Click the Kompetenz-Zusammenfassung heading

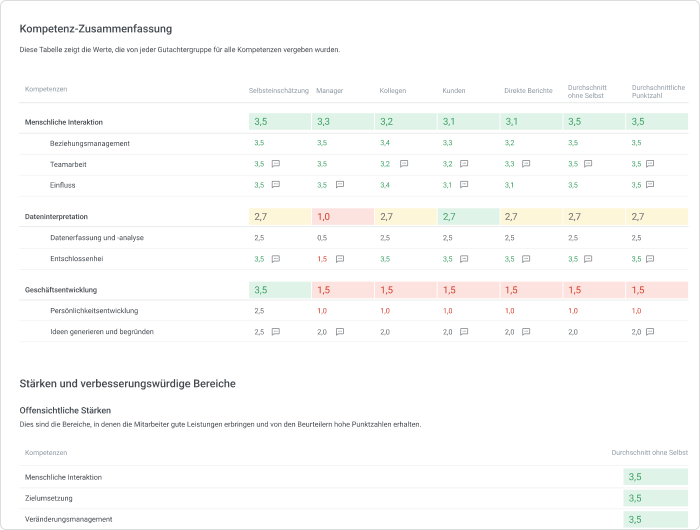click(x=96, y=29)
